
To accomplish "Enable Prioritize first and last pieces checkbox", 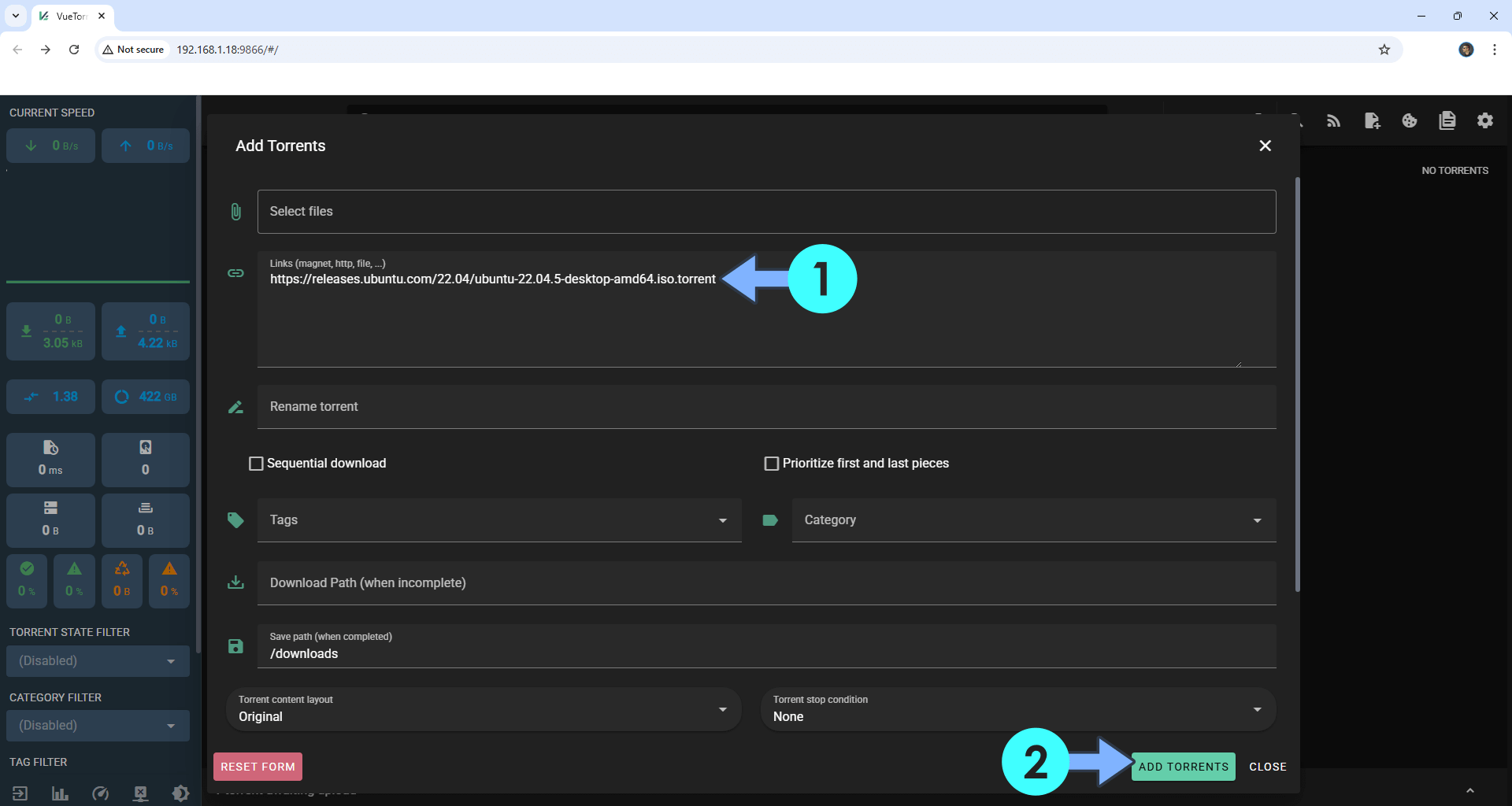I will pyautogui.click(x=772, y=464).
